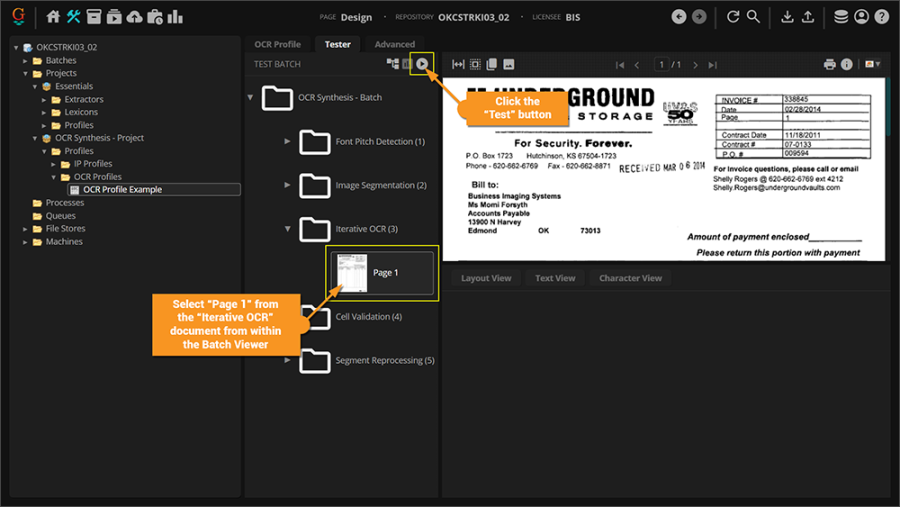The image size is (900, 507).
Task: Expand the Batches folder in tree
Action: click(x=26, y=61)
